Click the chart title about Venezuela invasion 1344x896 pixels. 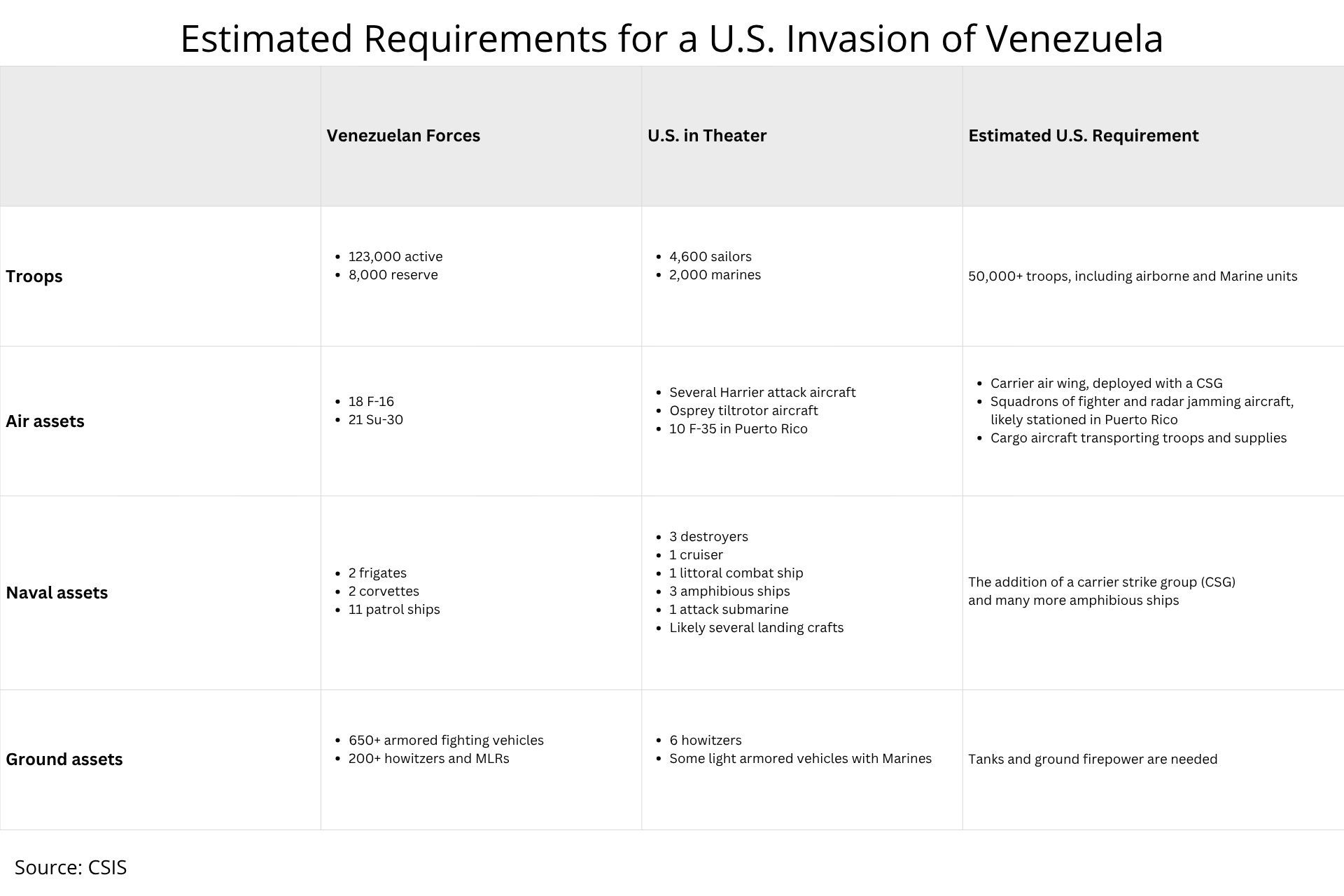[671, 38]
